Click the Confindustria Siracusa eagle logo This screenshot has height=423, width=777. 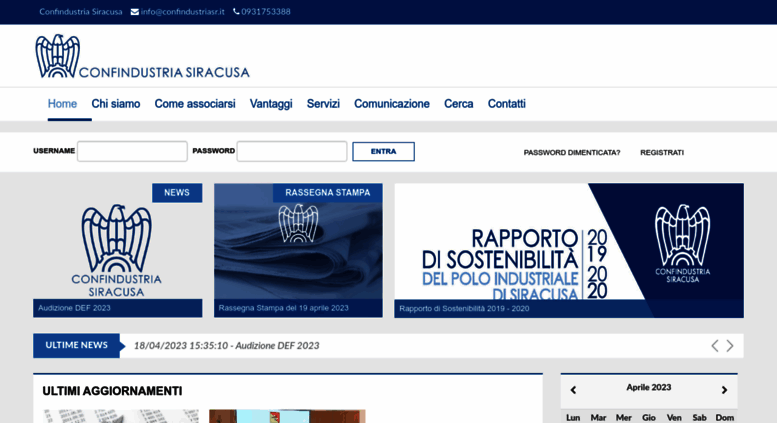pyautogui.click(x=142, y=56)
